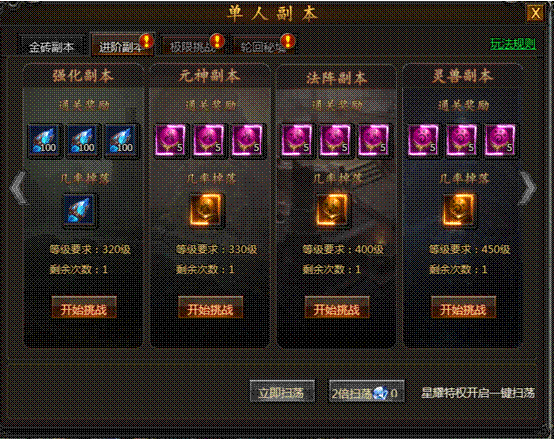Click the 立即扫荡 button
This screenshot has width=554, height=439.
coord(282,392)
